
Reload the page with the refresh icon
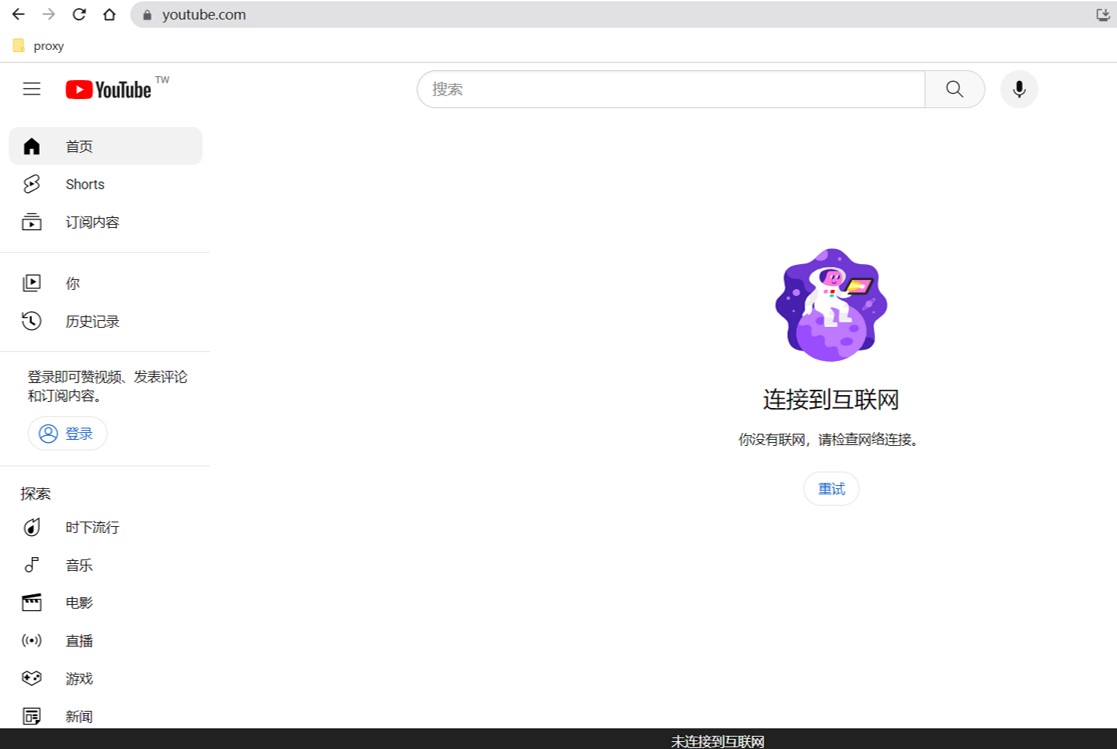(79, 14)
